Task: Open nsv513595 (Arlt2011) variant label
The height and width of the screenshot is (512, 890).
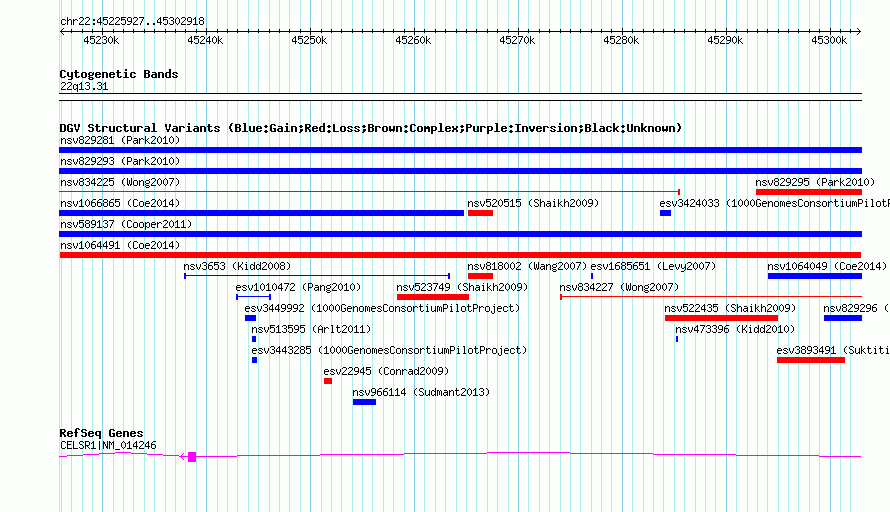Action: (311, 329)
